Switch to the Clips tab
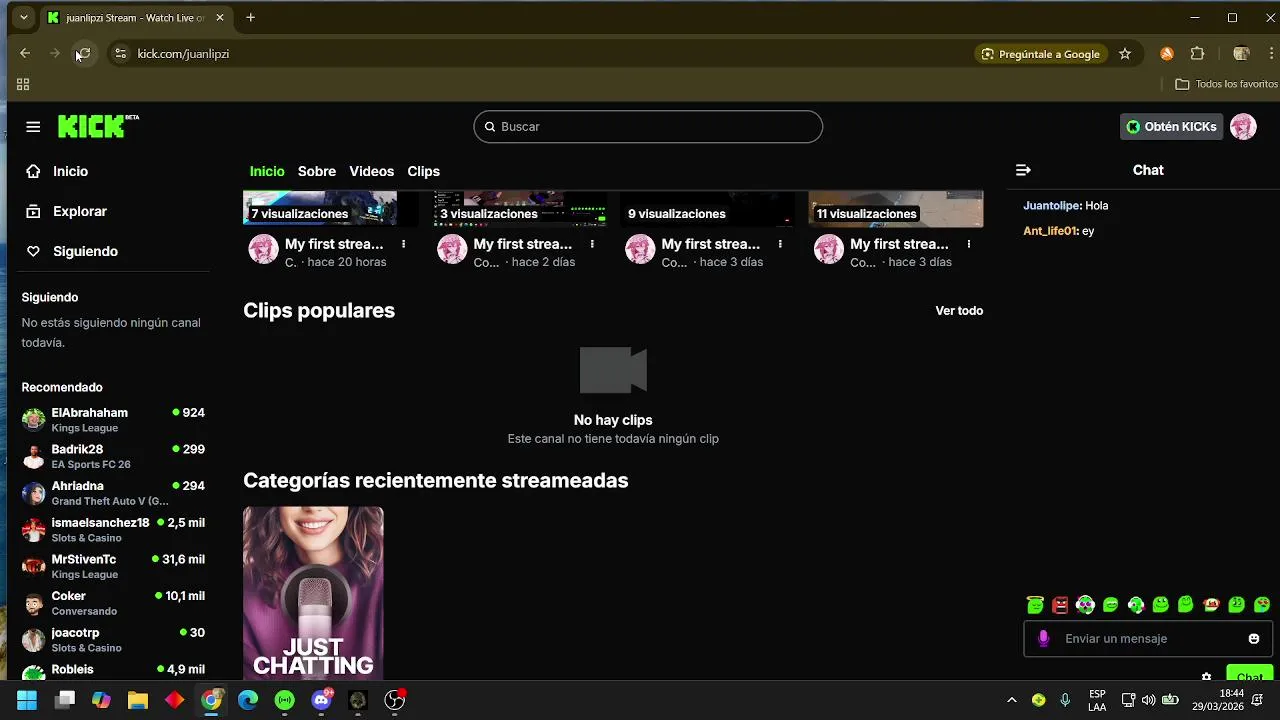1280x720 pixels. point(423,171)
